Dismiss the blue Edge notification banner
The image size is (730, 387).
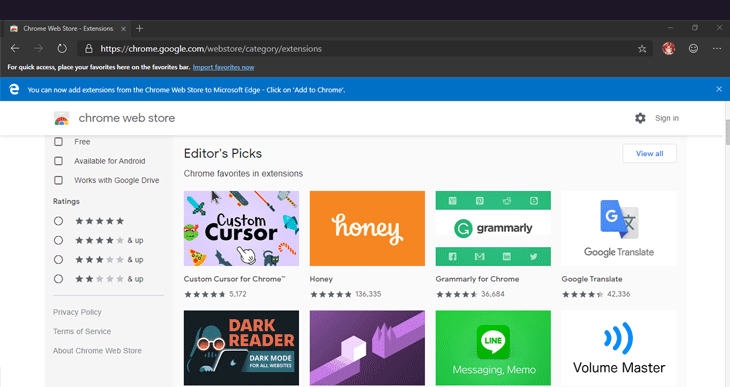(x=719, y=89)
